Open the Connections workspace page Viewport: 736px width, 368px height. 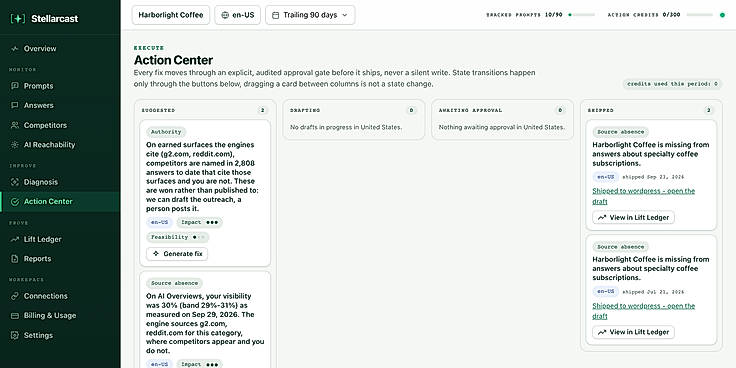click(x=60, y=296)
